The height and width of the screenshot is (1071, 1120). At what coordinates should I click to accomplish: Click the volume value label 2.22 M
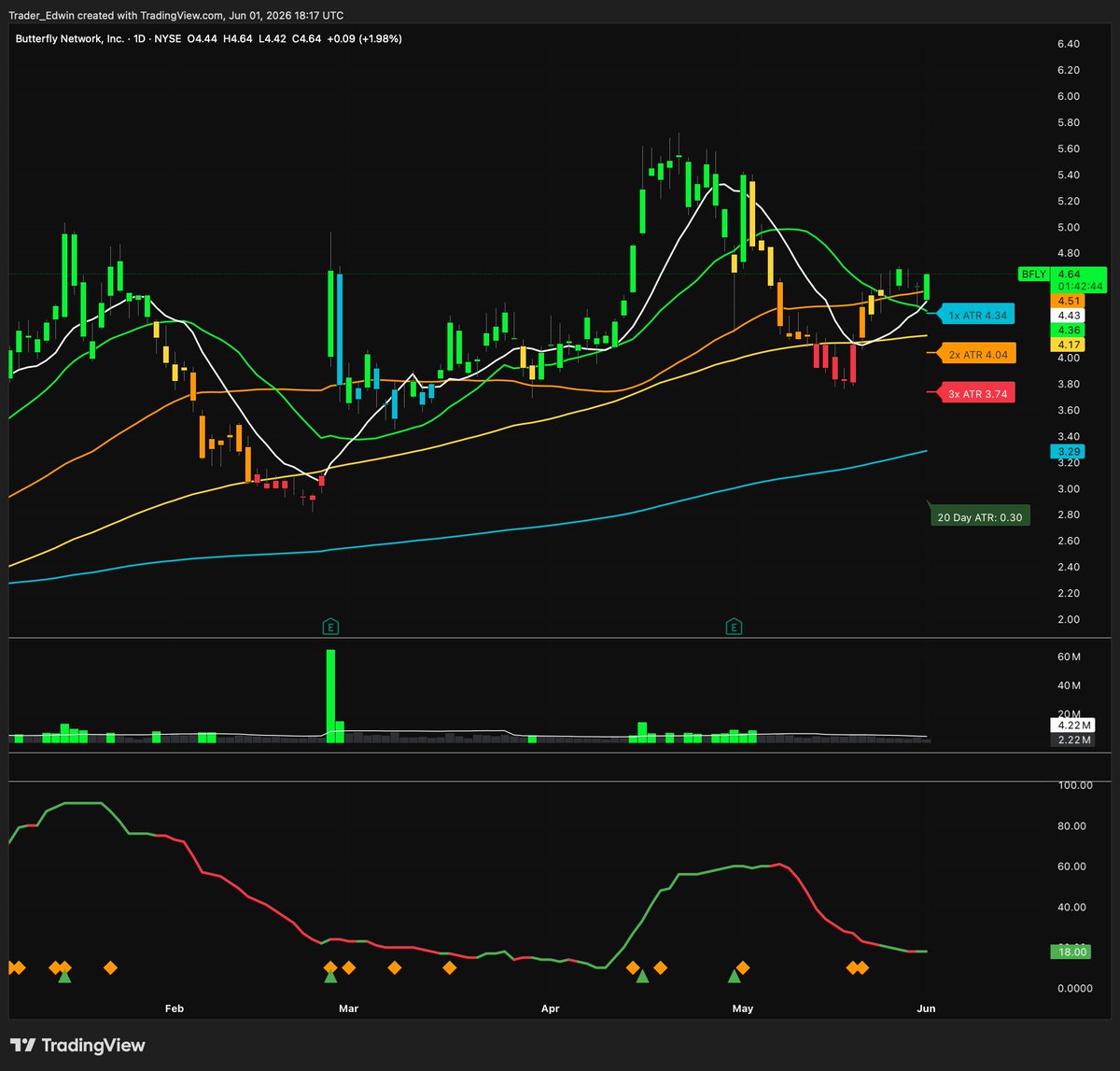point(1073,740)
